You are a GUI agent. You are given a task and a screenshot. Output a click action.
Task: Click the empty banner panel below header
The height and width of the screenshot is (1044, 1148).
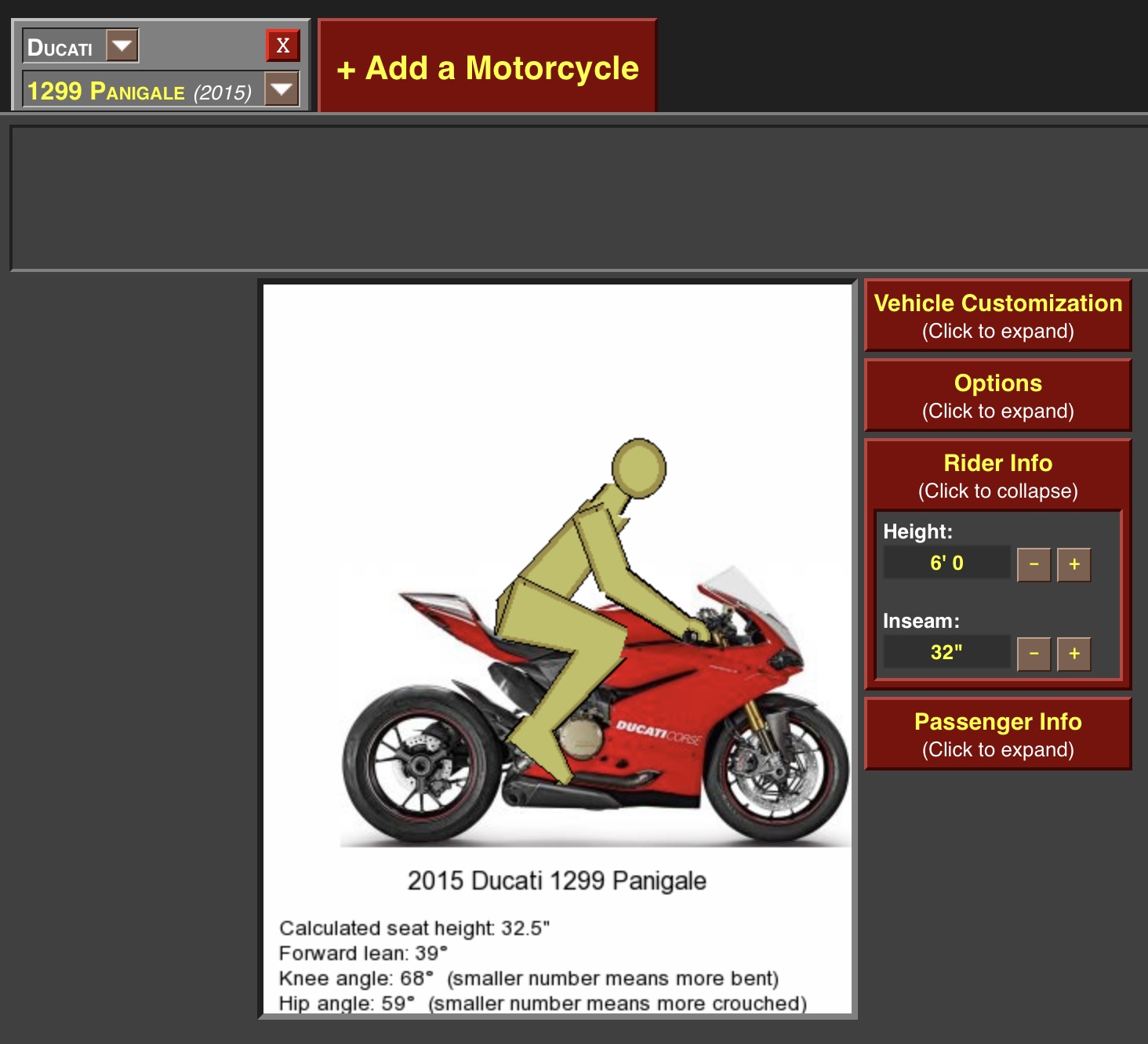click(x=579, y=198)
